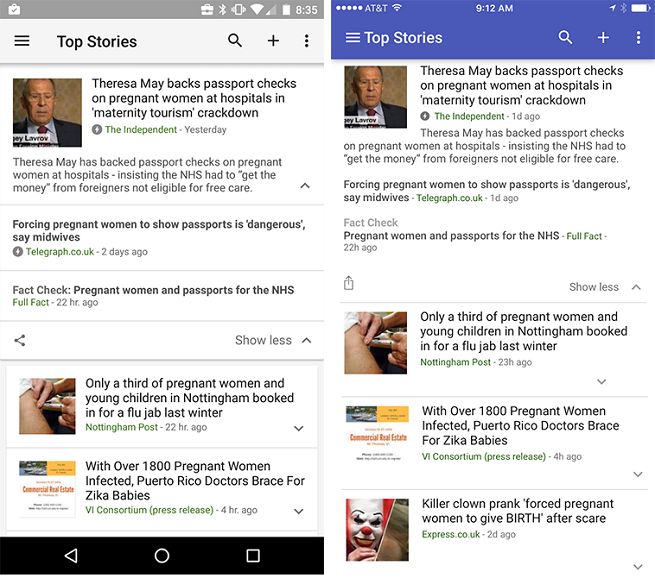Tap AMP lightning icon beside The Independent on iOS
The image size is (655, 578).
tap(425, 116)
